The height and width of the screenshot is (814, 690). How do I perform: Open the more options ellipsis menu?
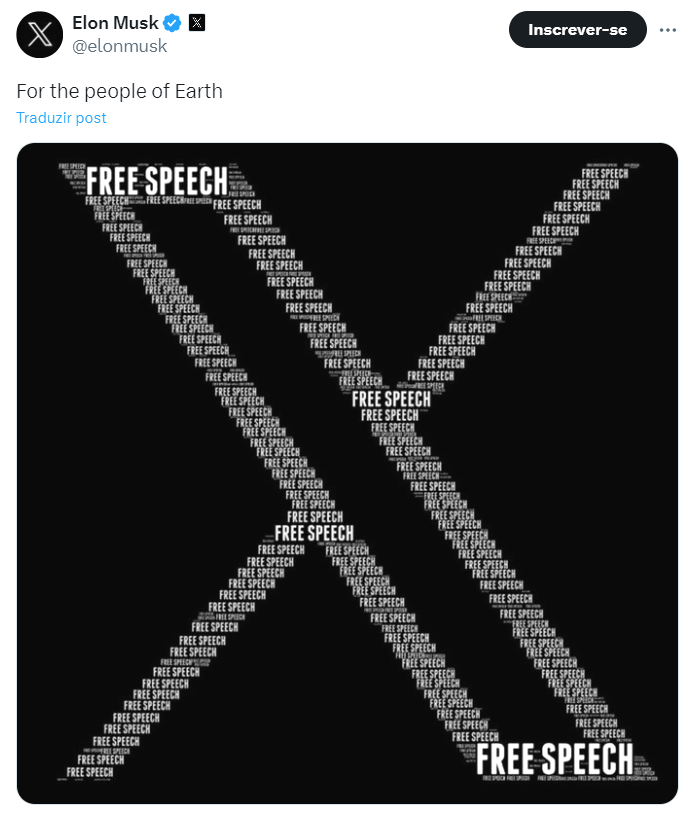coord(667,30)
